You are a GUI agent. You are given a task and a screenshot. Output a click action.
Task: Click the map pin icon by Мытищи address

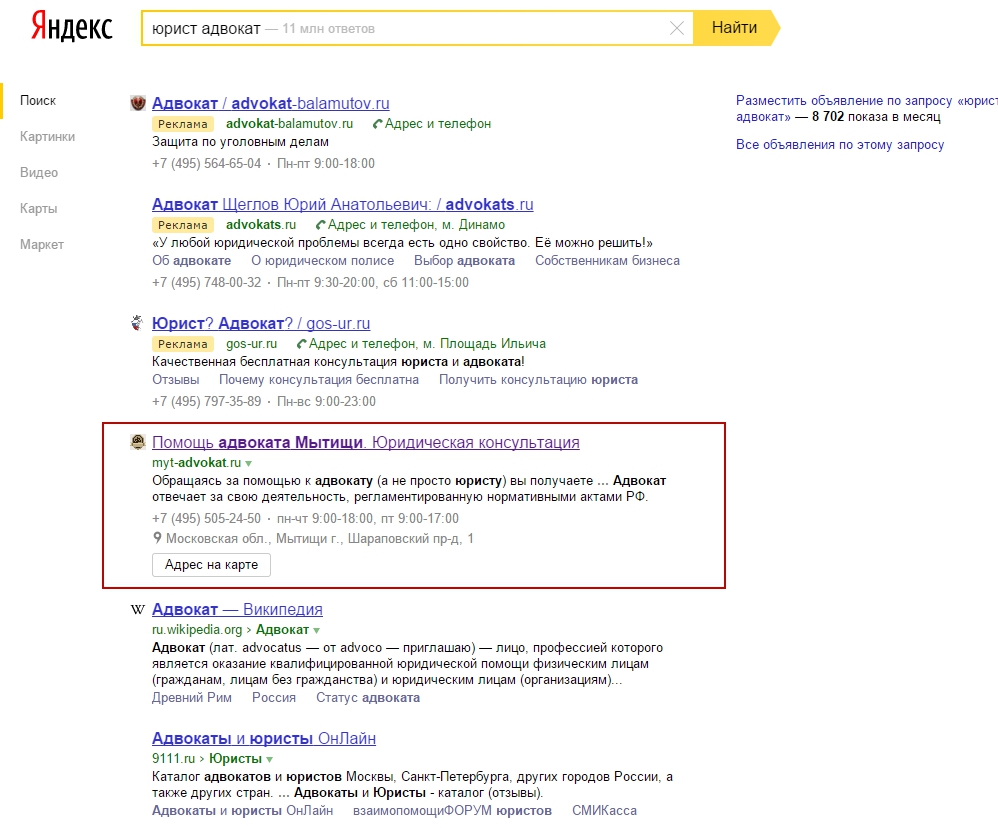pos(157,538)
